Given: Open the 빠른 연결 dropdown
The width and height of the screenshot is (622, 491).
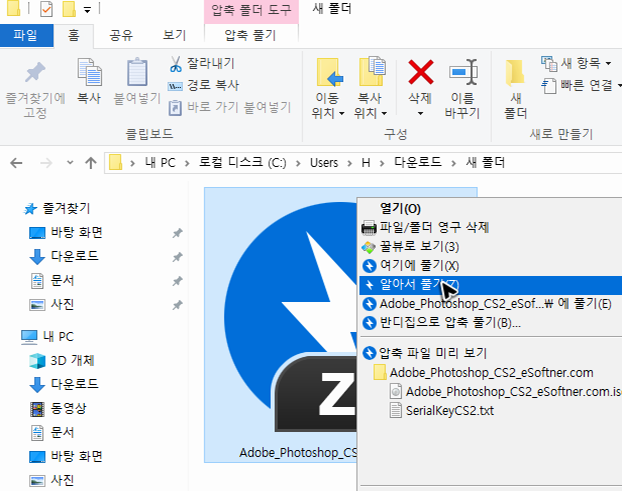Looking at the screenshot, I should (x=581, y=85).
